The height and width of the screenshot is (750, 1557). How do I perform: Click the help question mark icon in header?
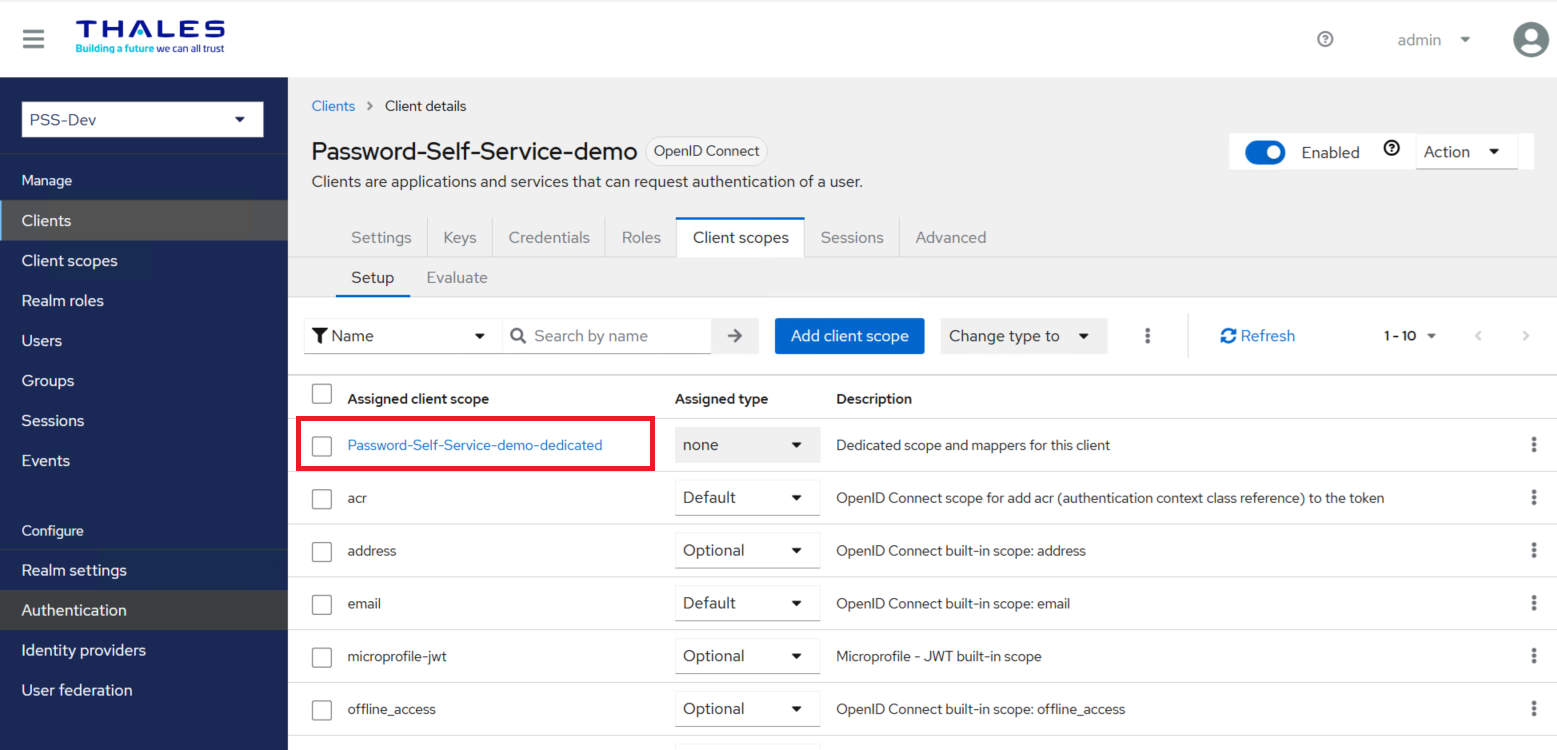pyautogui.click(x=1325, y=39)
